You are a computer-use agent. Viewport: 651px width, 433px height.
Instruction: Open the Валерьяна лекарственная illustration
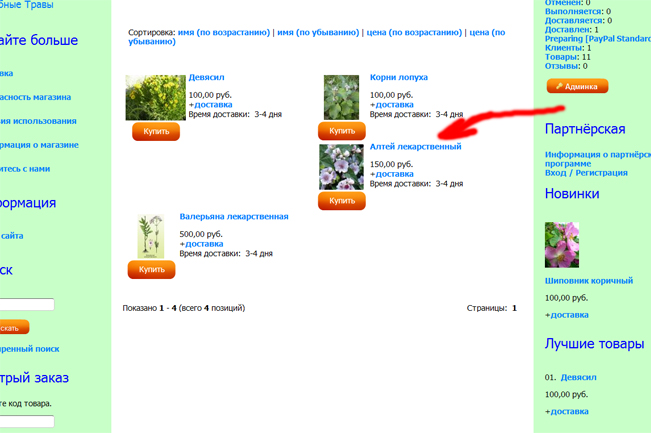151,237
